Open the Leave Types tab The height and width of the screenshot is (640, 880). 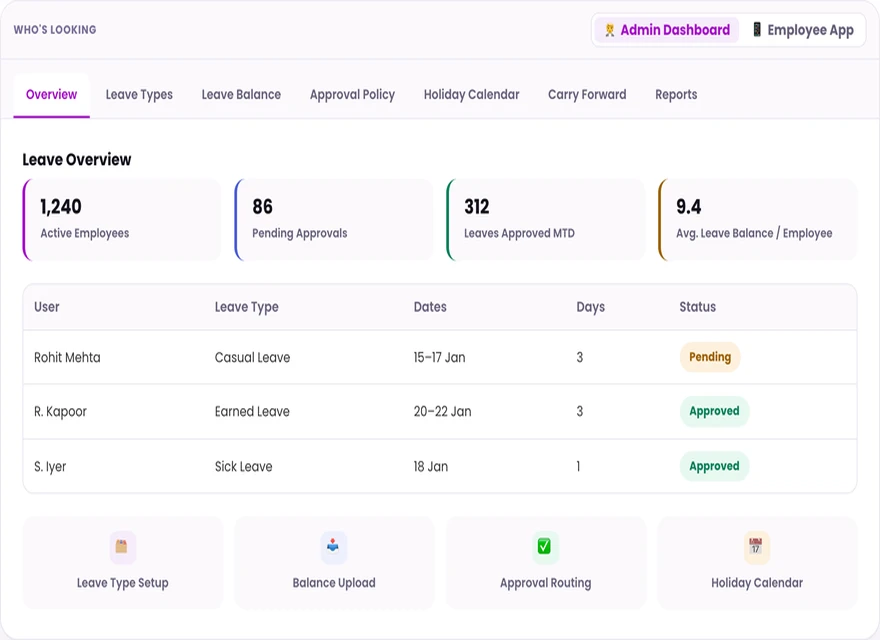(x=139, y=94)
